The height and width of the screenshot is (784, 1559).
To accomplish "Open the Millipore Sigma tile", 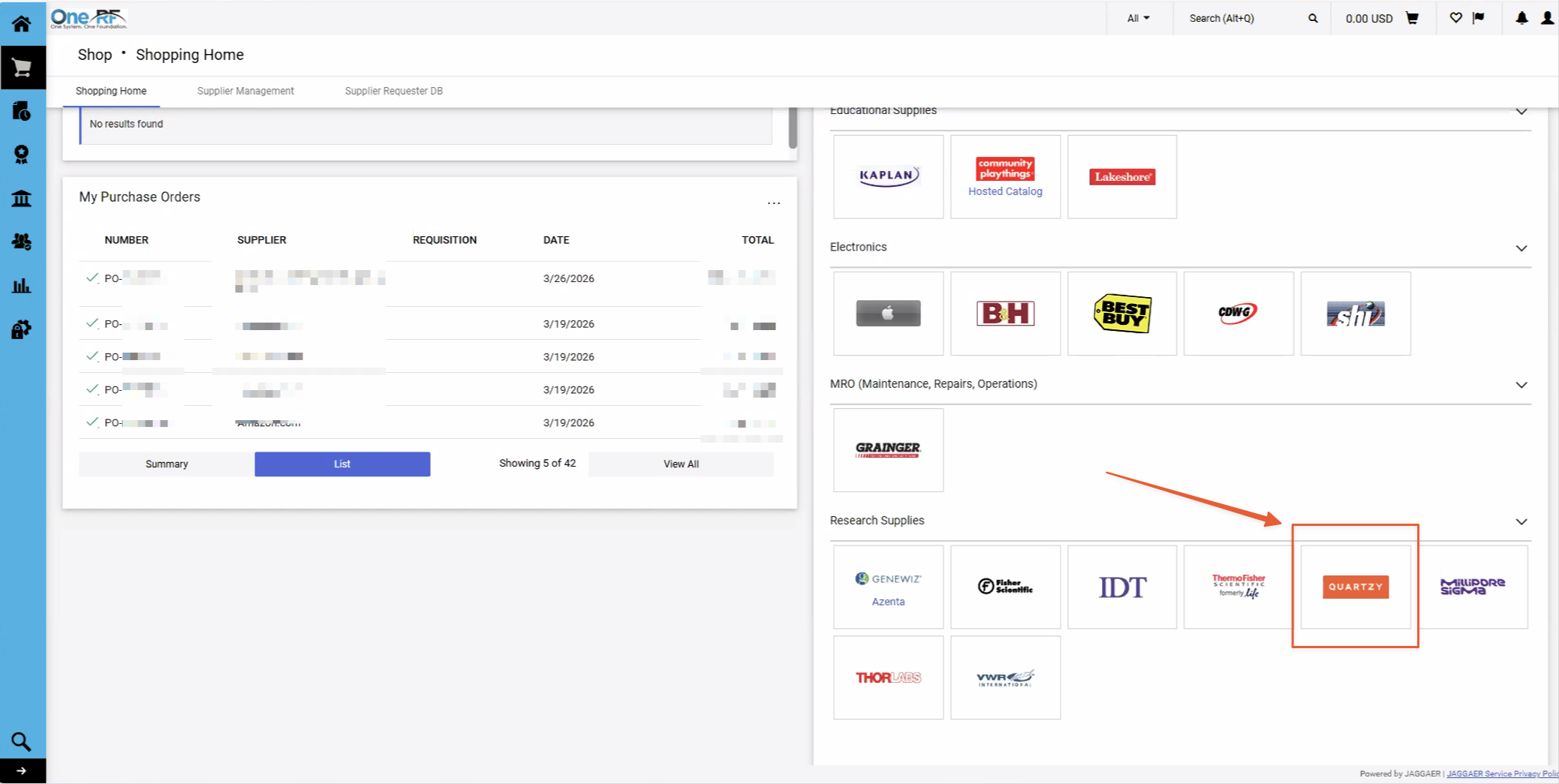I will 1473,587.
